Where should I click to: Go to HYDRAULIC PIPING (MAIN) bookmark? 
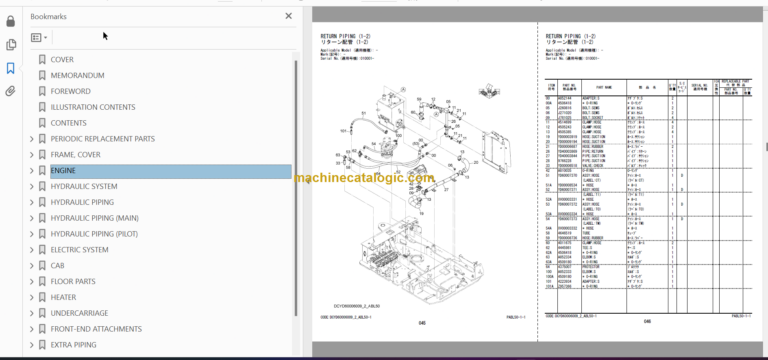tap(95, 218)
